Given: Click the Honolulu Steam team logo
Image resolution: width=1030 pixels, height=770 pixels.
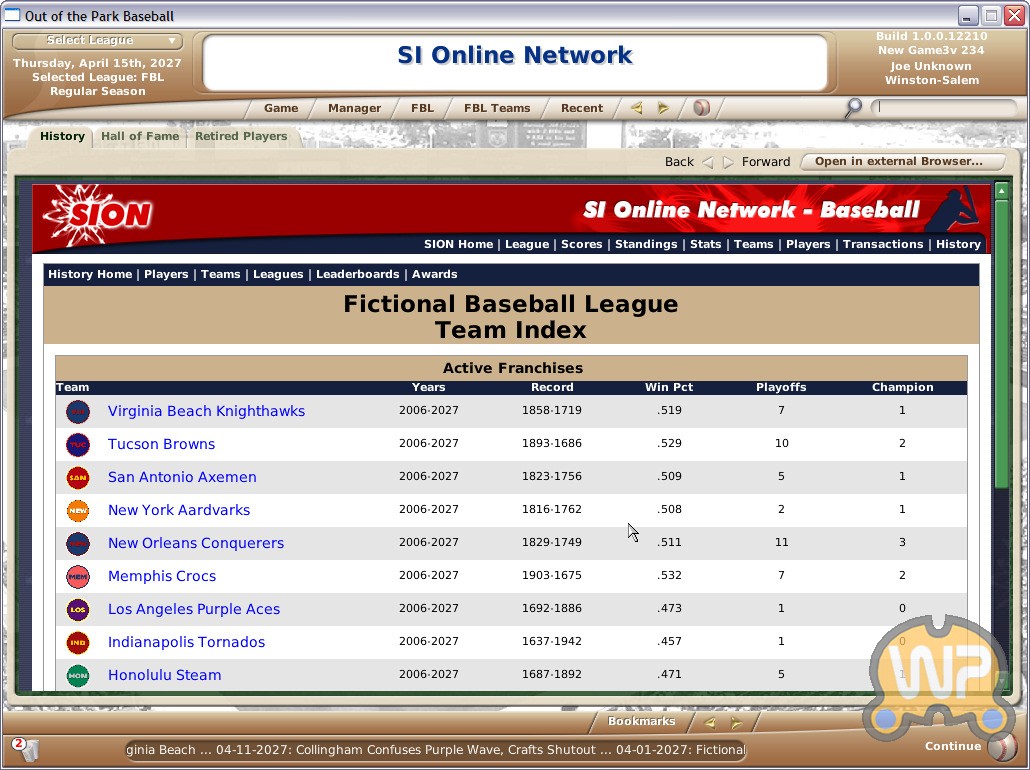Looking at the screenshot, I should [78, 675].
